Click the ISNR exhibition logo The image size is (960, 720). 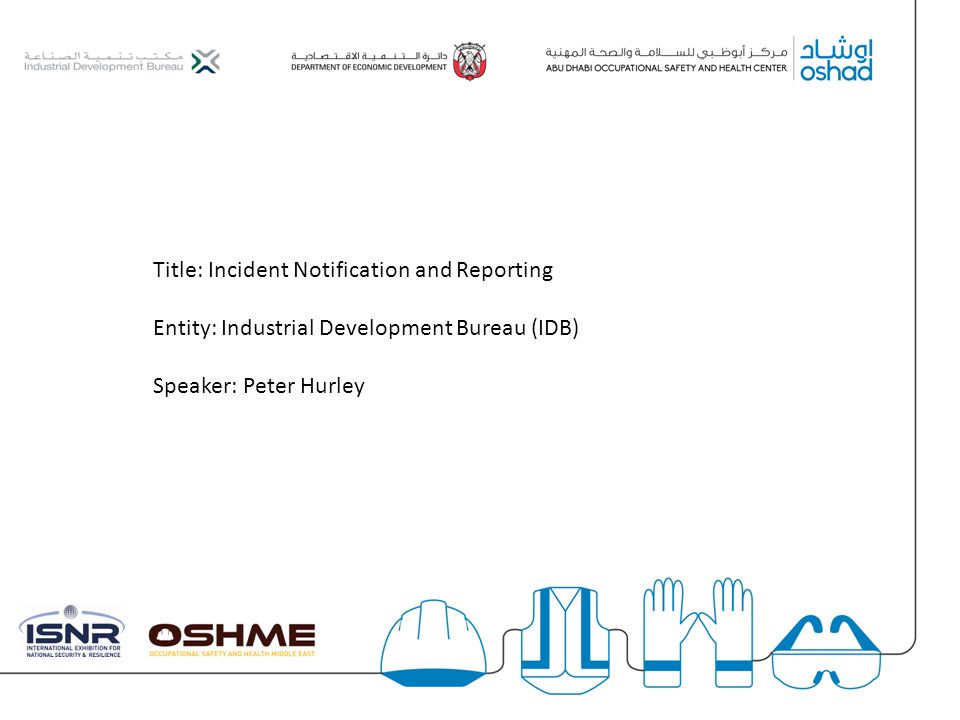coord(72,632)
